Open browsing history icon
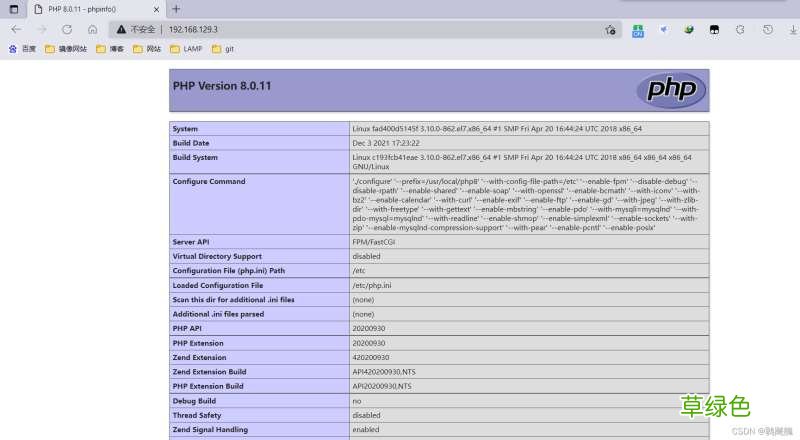 tap(767, 30)
